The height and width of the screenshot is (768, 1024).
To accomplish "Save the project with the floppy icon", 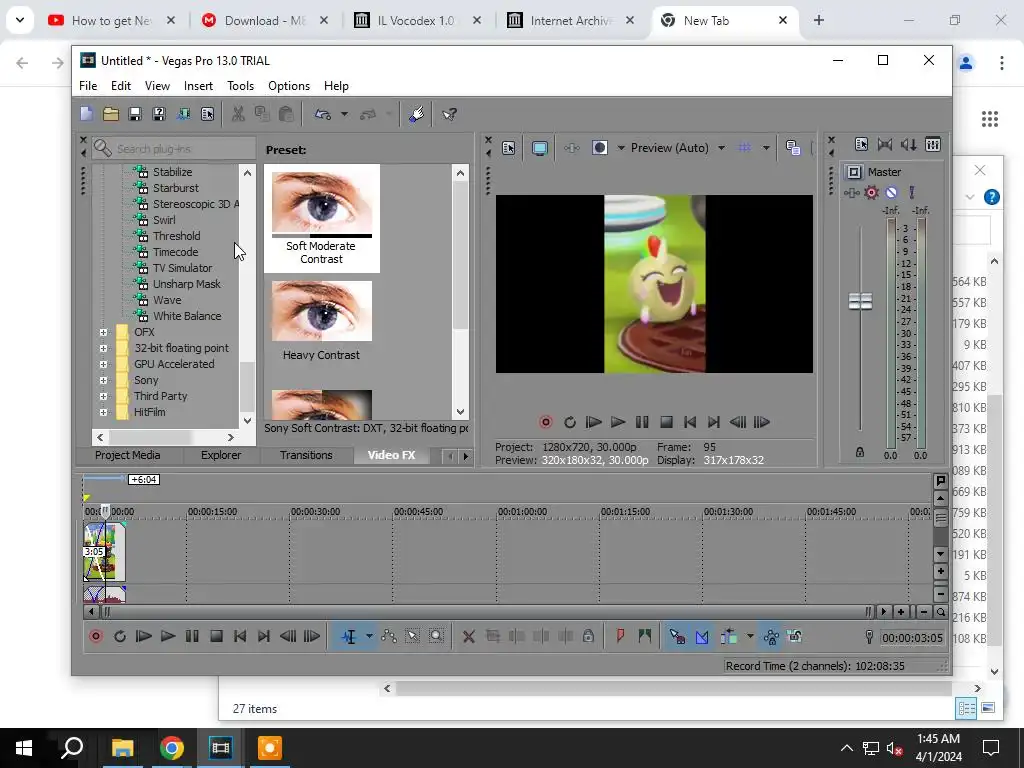I will coord(135,114).
